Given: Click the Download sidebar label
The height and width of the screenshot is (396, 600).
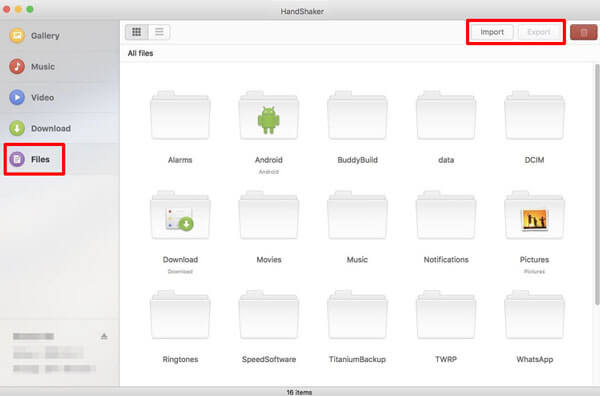Looking at the screenshot, I should [x=51, y=129].
